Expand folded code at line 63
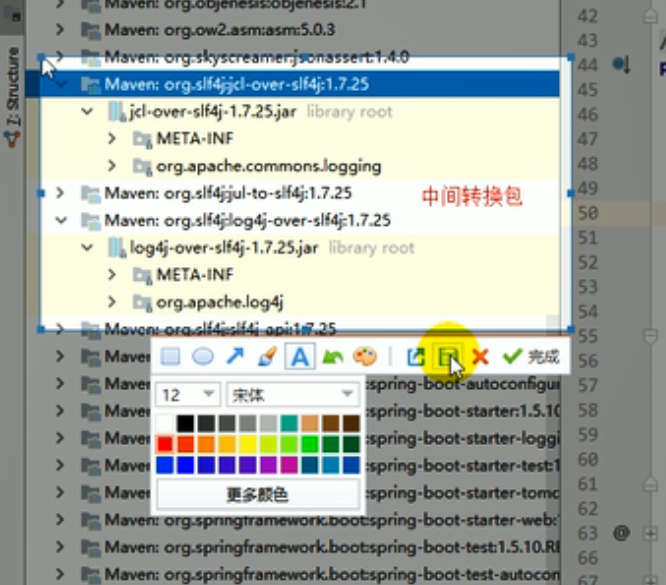 pos(651,533)
